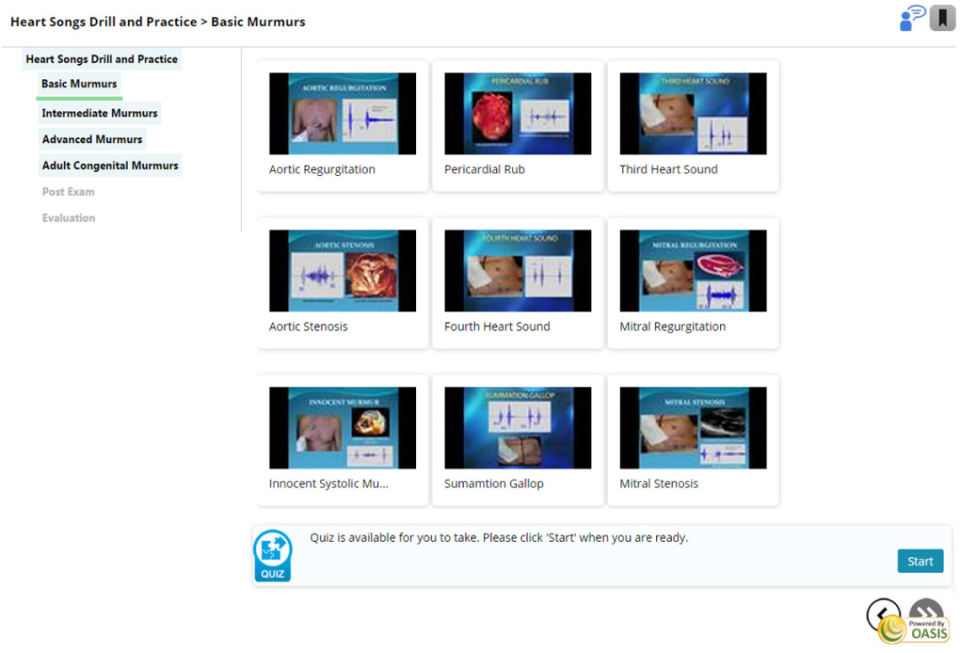Image resolution: width=960 pixels, height=653 pixels.
Task: Start the quiz
Action: click(920, 561)
